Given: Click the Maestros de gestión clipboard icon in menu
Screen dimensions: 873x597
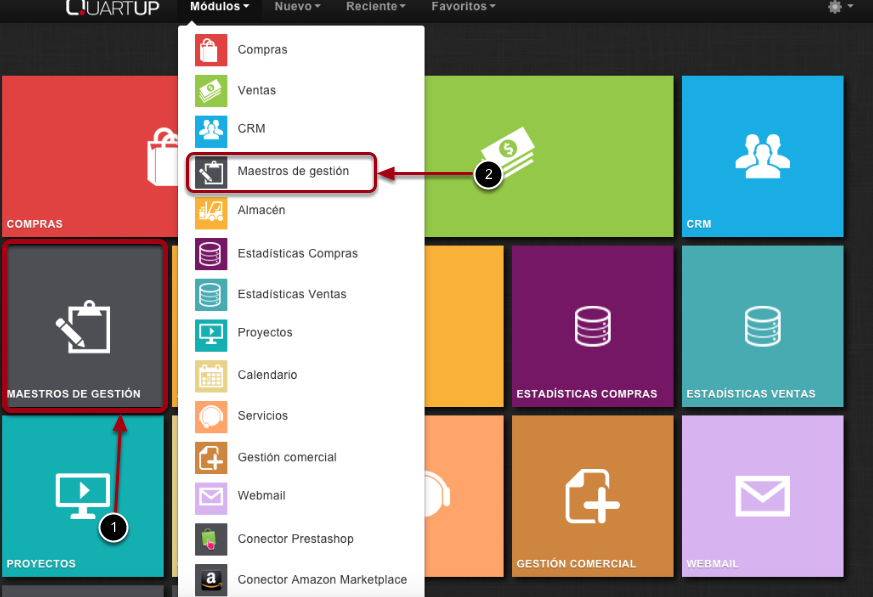Looking at the screenshot, I should (211, 172).
